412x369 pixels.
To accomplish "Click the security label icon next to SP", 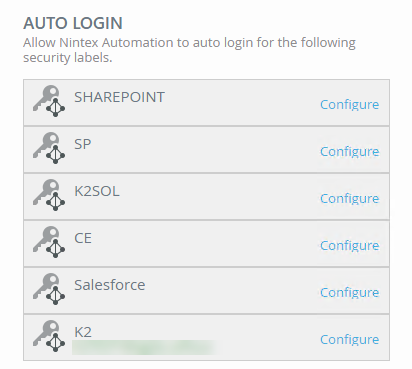I will [49, 148].
